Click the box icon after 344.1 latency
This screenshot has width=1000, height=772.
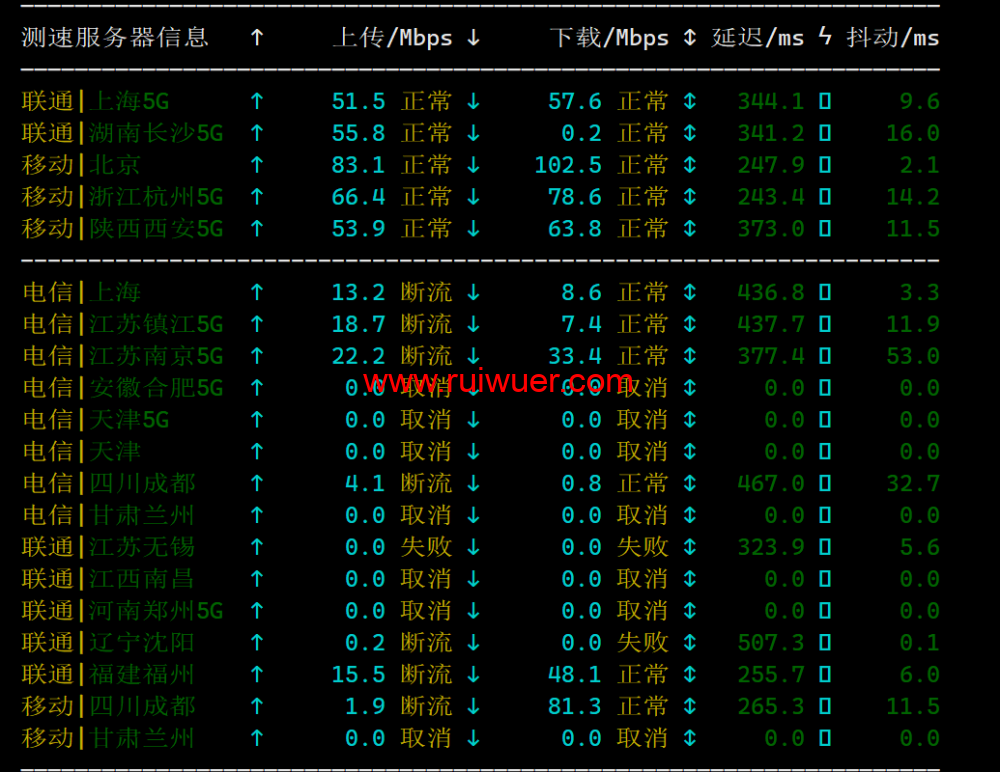coord(825,102)
